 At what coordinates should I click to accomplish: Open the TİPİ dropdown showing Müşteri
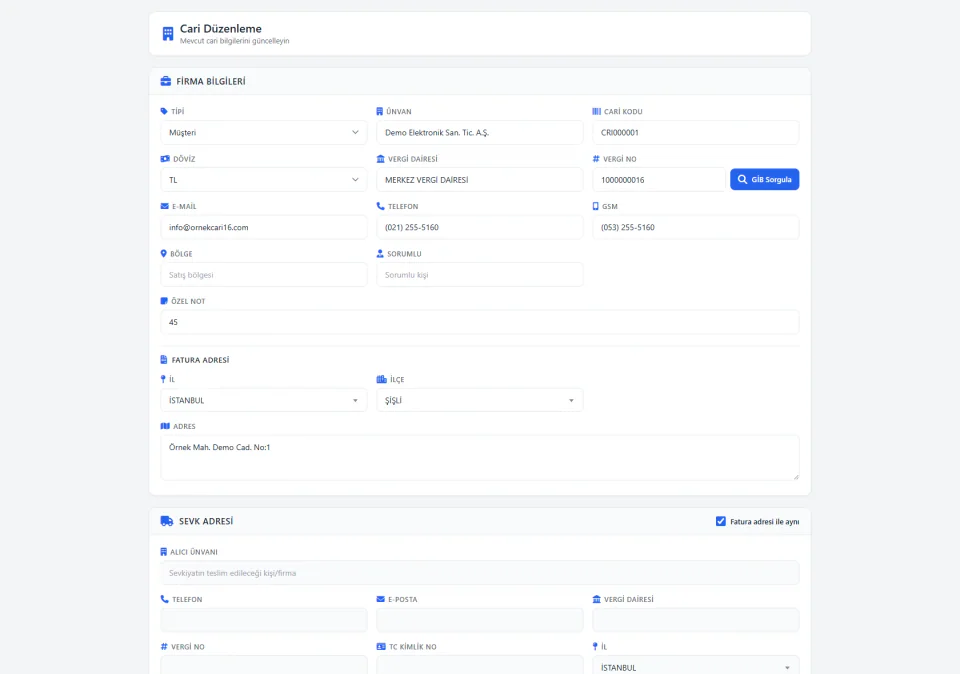(x=264, y=132)
